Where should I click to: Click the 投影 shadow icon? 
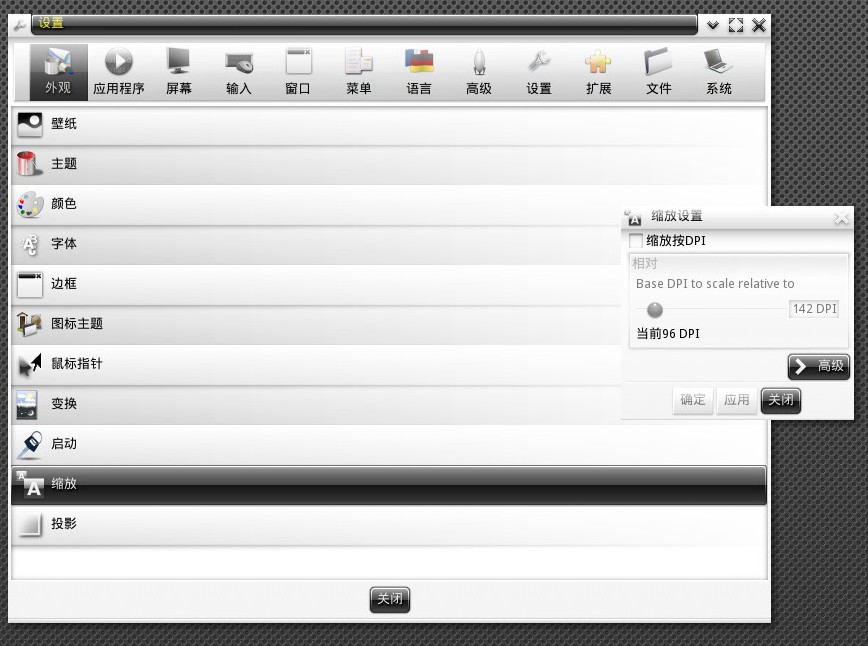[x=29, y=524]
